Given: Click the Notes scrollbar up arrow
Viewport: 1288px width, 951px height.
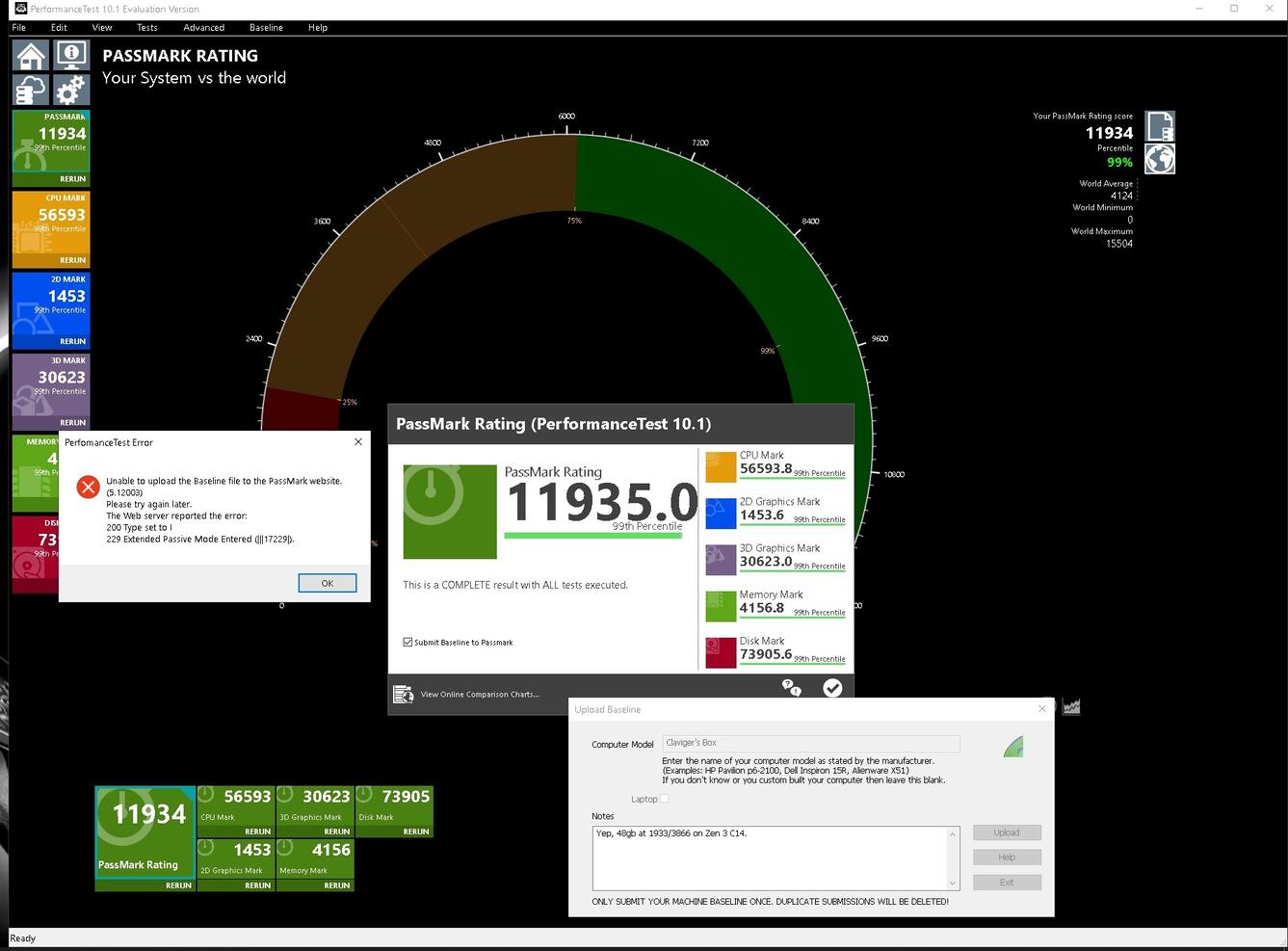Looking at the screenshot, I should [x=953, y=833].
